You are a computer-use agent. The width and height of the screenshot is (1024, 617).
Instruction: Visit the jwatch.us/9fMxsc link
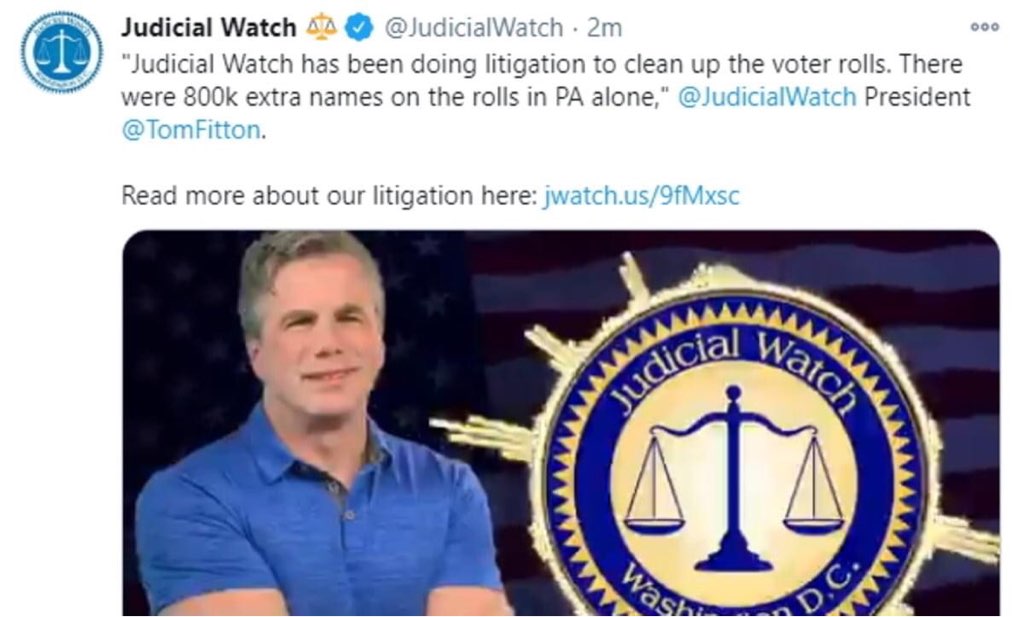tap(641, 195)
